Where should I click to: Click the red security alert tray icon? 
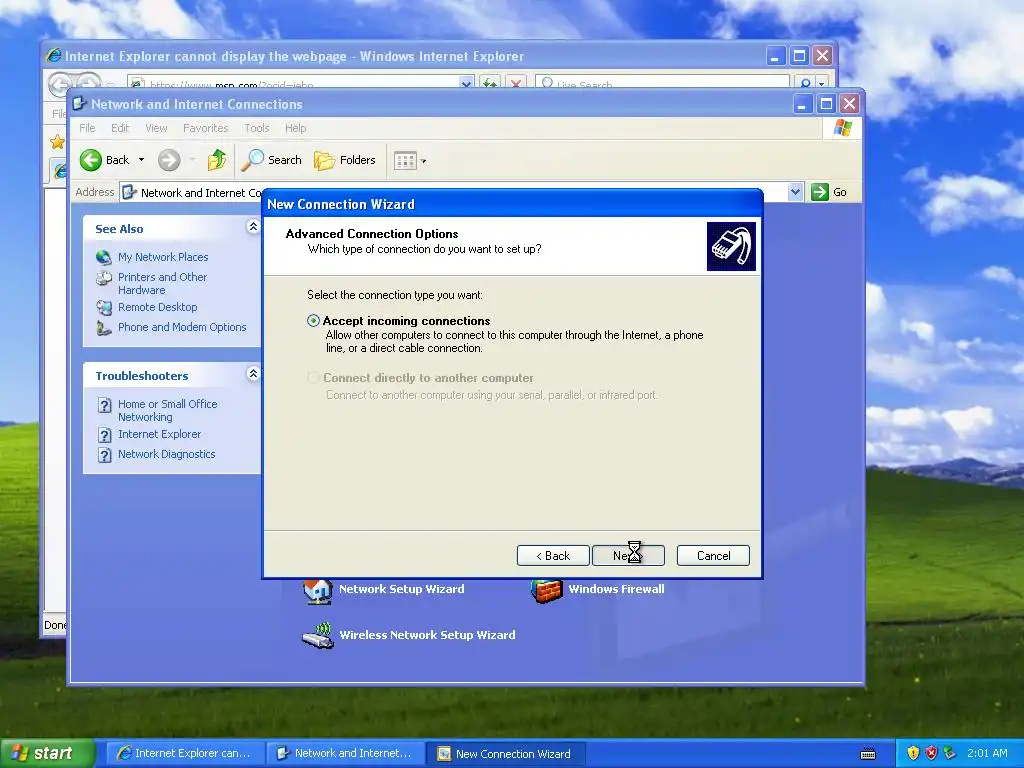coord(931,753)
